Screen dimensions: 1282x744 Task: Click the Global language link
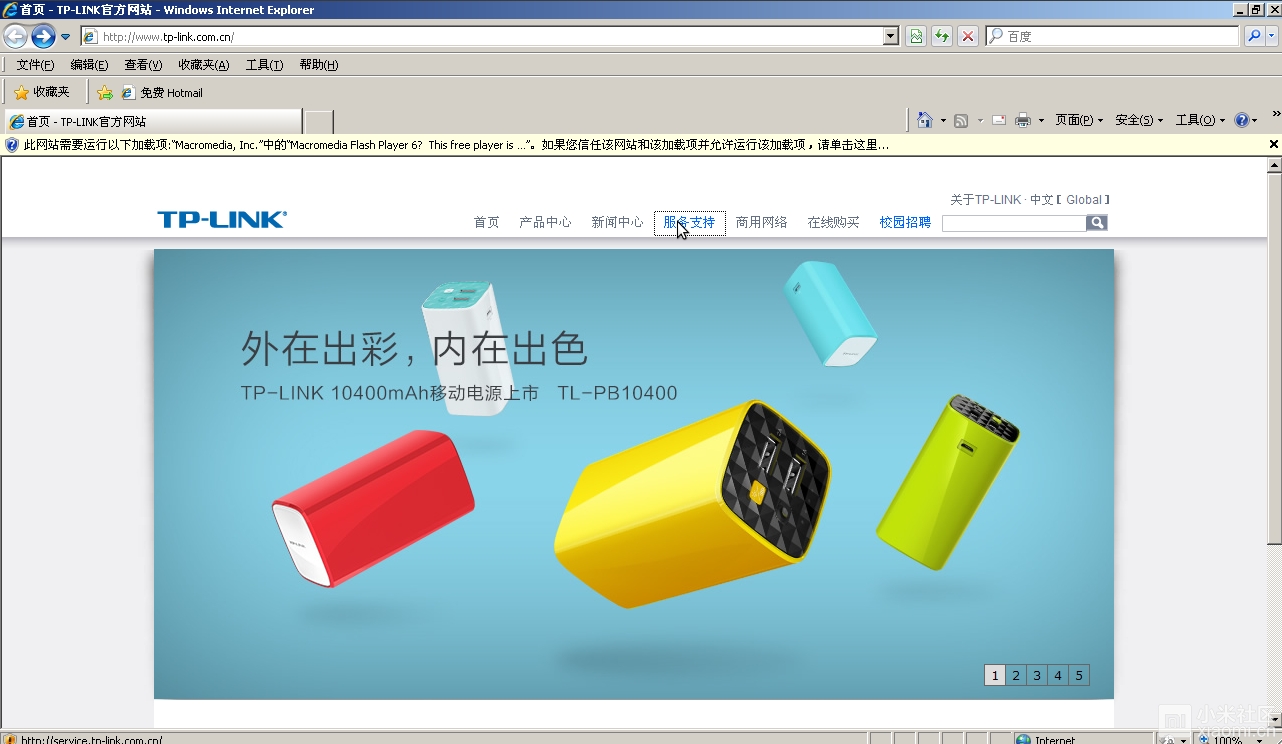click(1084, 200)
